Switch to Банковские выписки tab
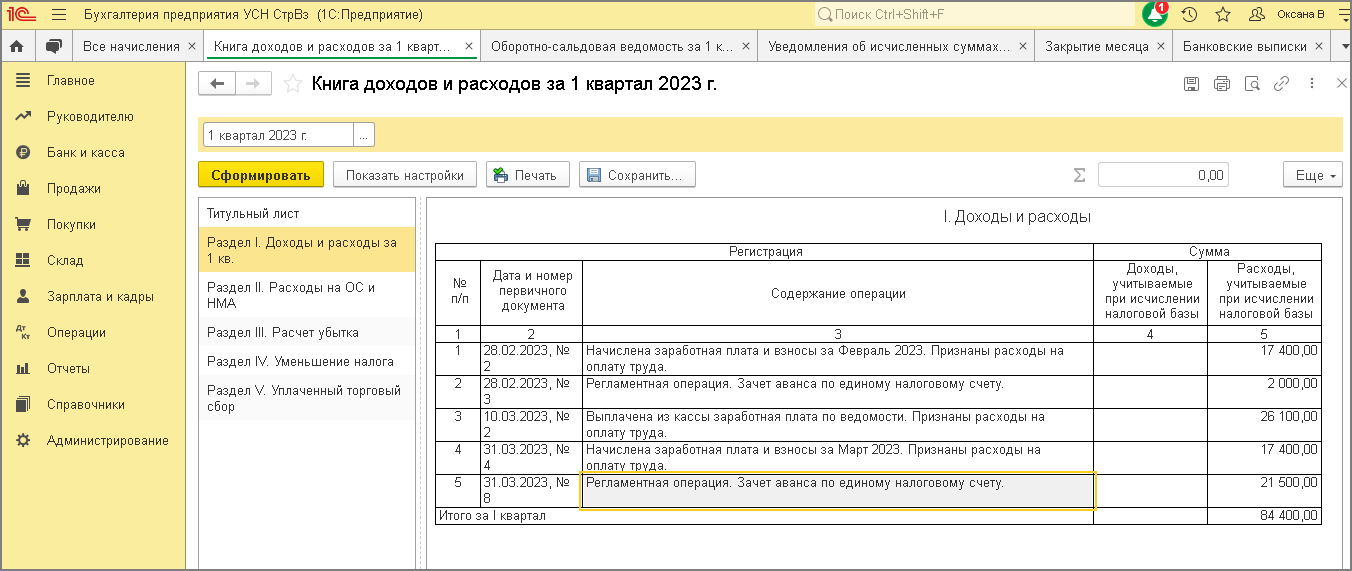The height and width of the screenshot is (571, 1352). pyautogui.click(x=1245, y=46)
